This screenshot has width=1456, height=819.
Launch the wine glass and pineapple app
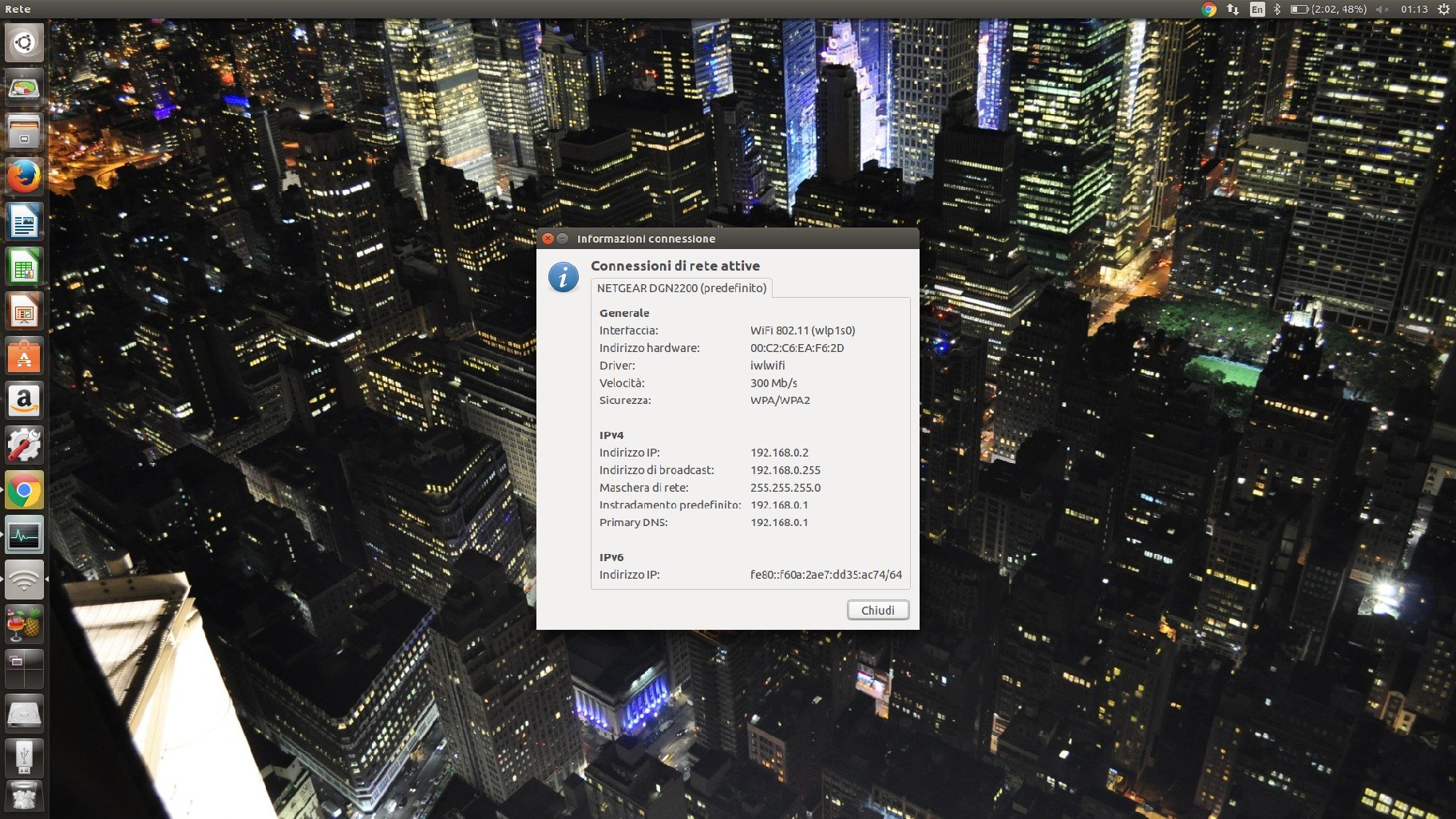(x=24, y=624)
